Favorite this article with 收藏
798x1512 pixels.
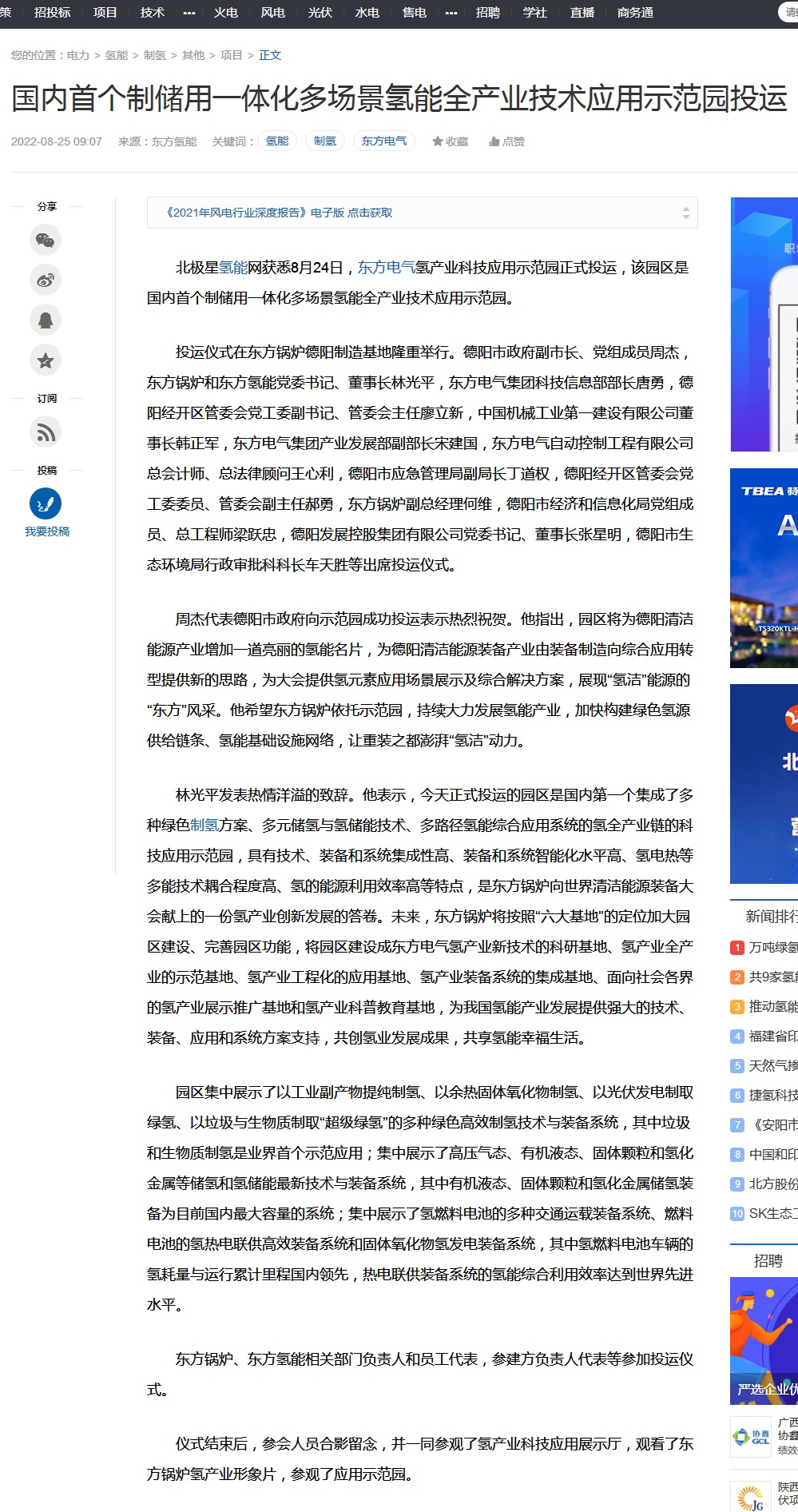coord(451,141)
